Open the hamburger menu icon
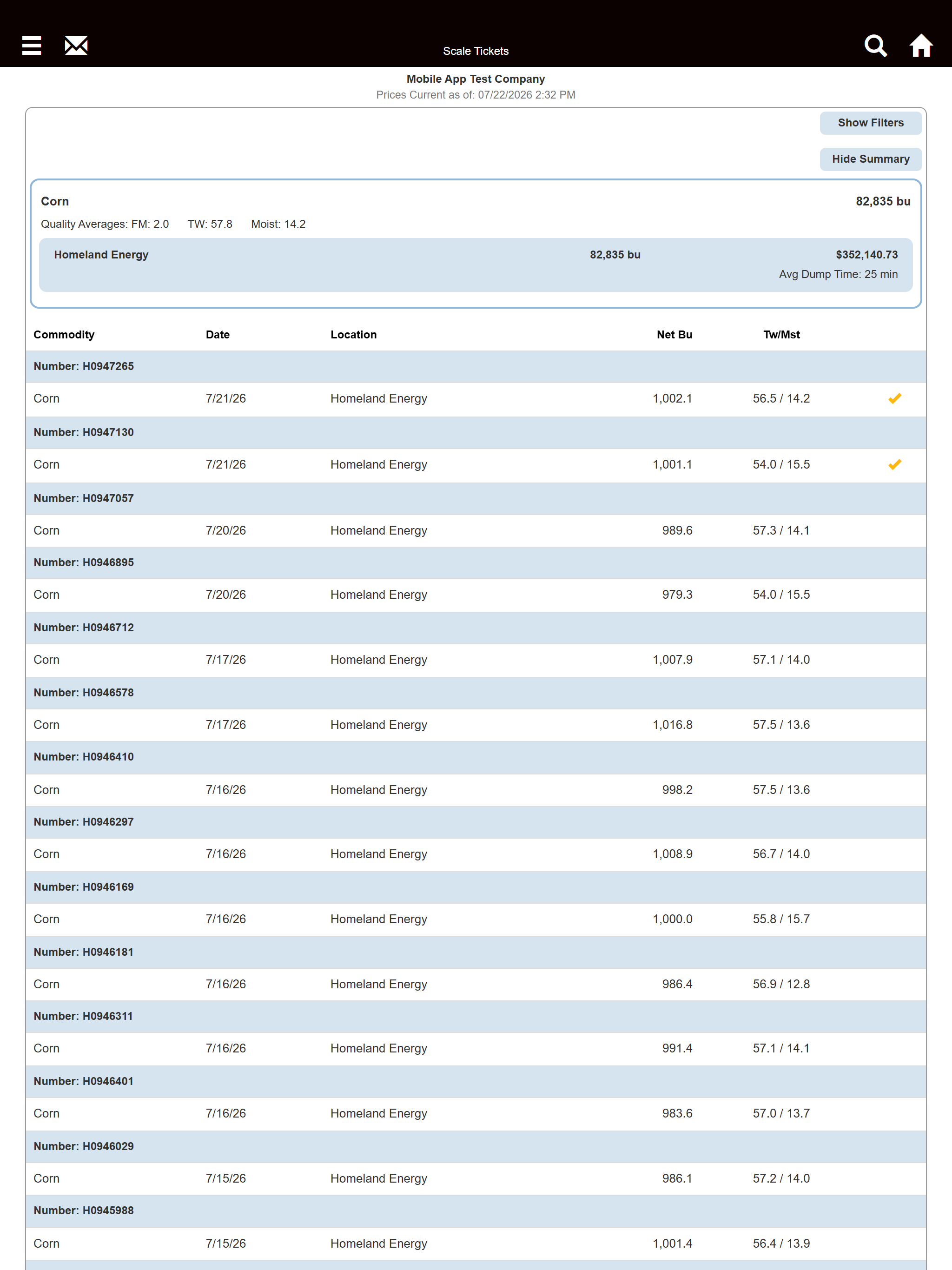 (x=32, y=46)
